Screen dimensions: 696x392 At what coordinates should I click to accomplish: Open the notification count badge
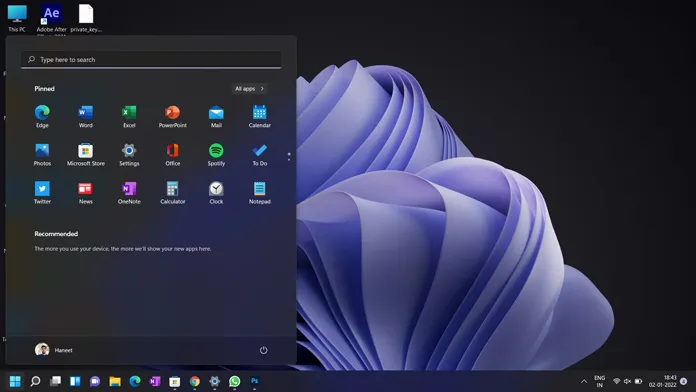pos(684,381)
